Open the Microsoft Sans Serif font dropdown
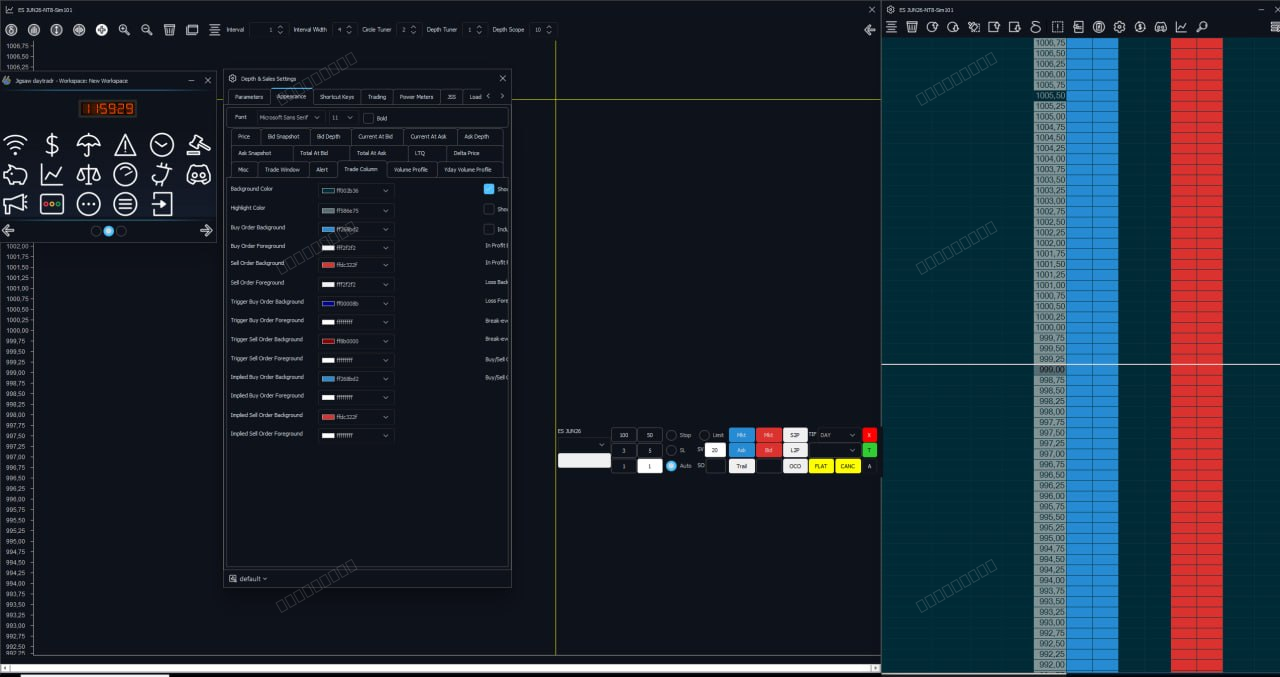Screen dimensions: 1280x677 point(290,118)
